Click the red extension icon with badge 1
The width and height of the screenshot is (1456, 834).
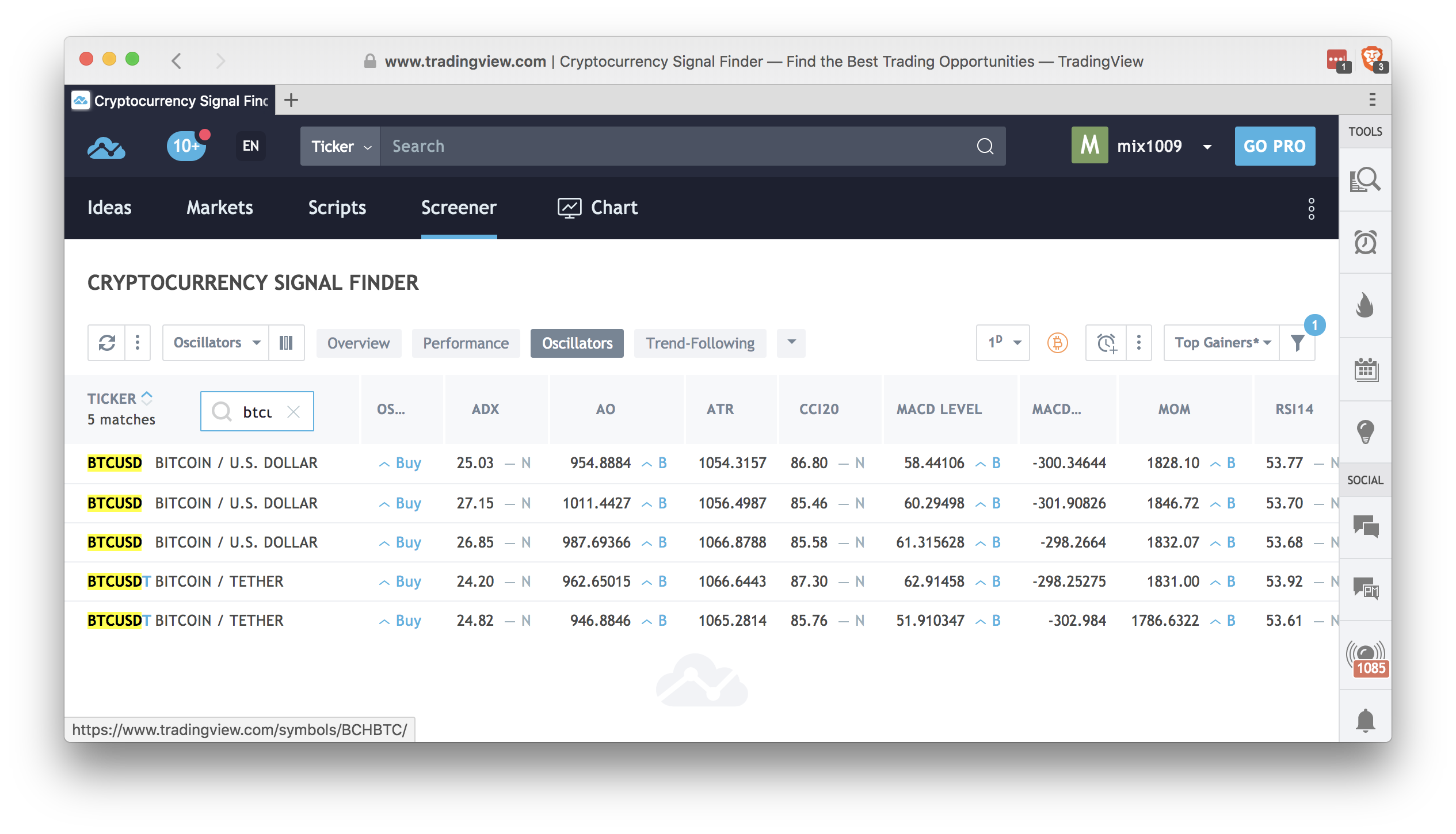pos(1337,60)
